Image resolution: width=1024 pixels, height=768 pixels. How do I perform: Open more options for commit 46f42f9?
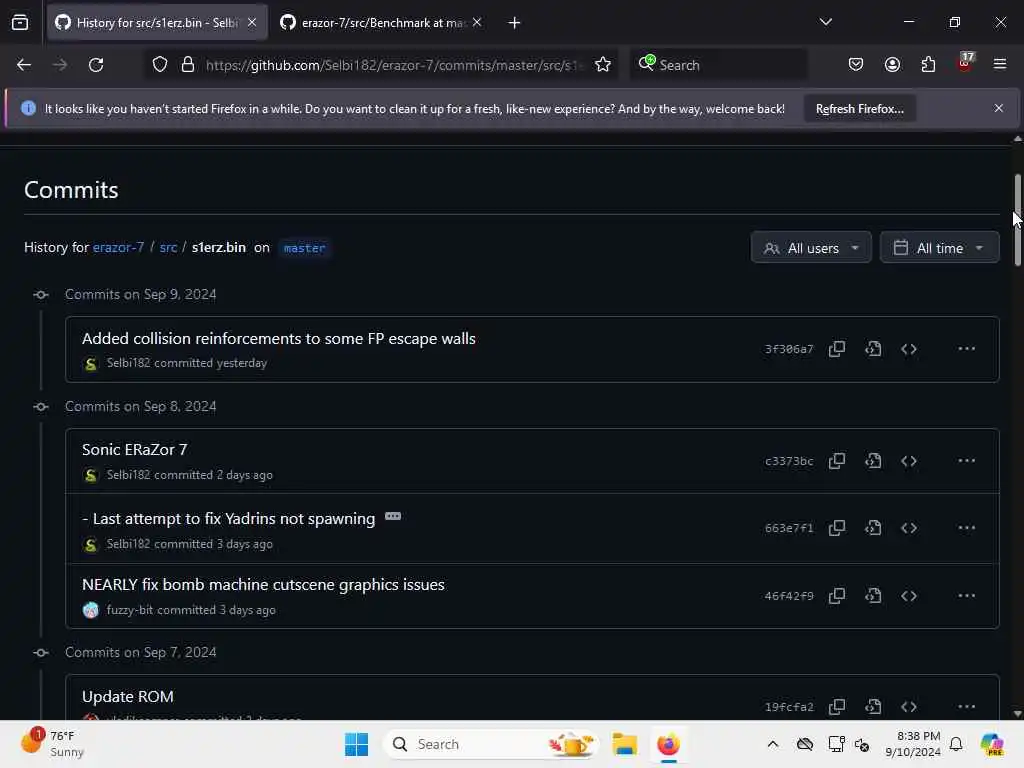pos(967,596)
